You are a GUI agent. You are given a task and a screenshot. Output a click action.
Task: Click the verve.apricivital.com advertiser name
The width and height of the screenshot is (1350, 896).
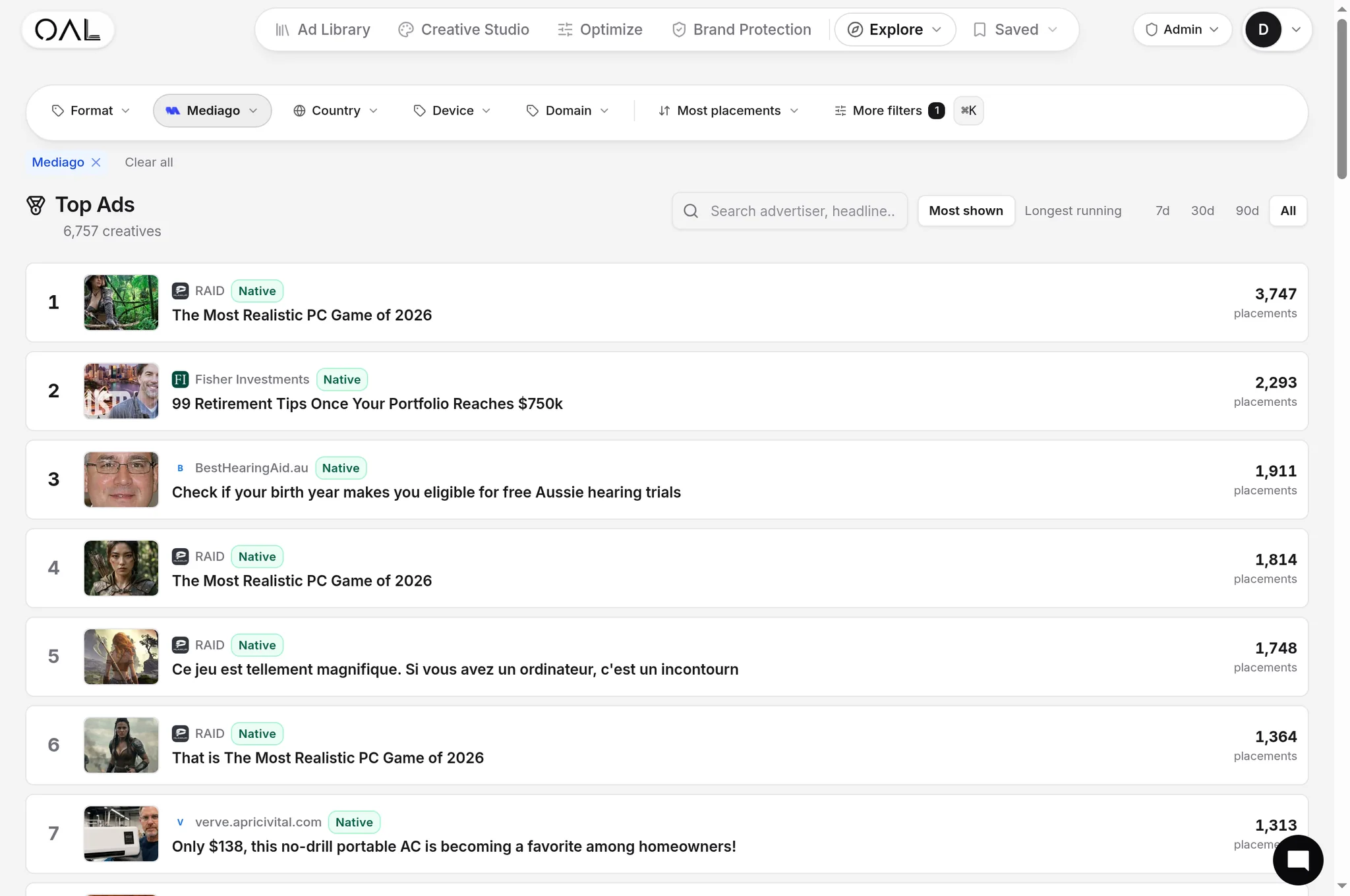pyautogui.click(x=258, y=822)
